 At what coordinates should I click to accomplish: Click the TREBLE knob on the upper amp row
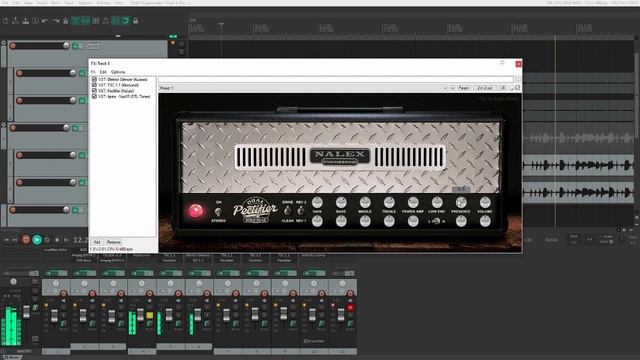tap(389, 202)
